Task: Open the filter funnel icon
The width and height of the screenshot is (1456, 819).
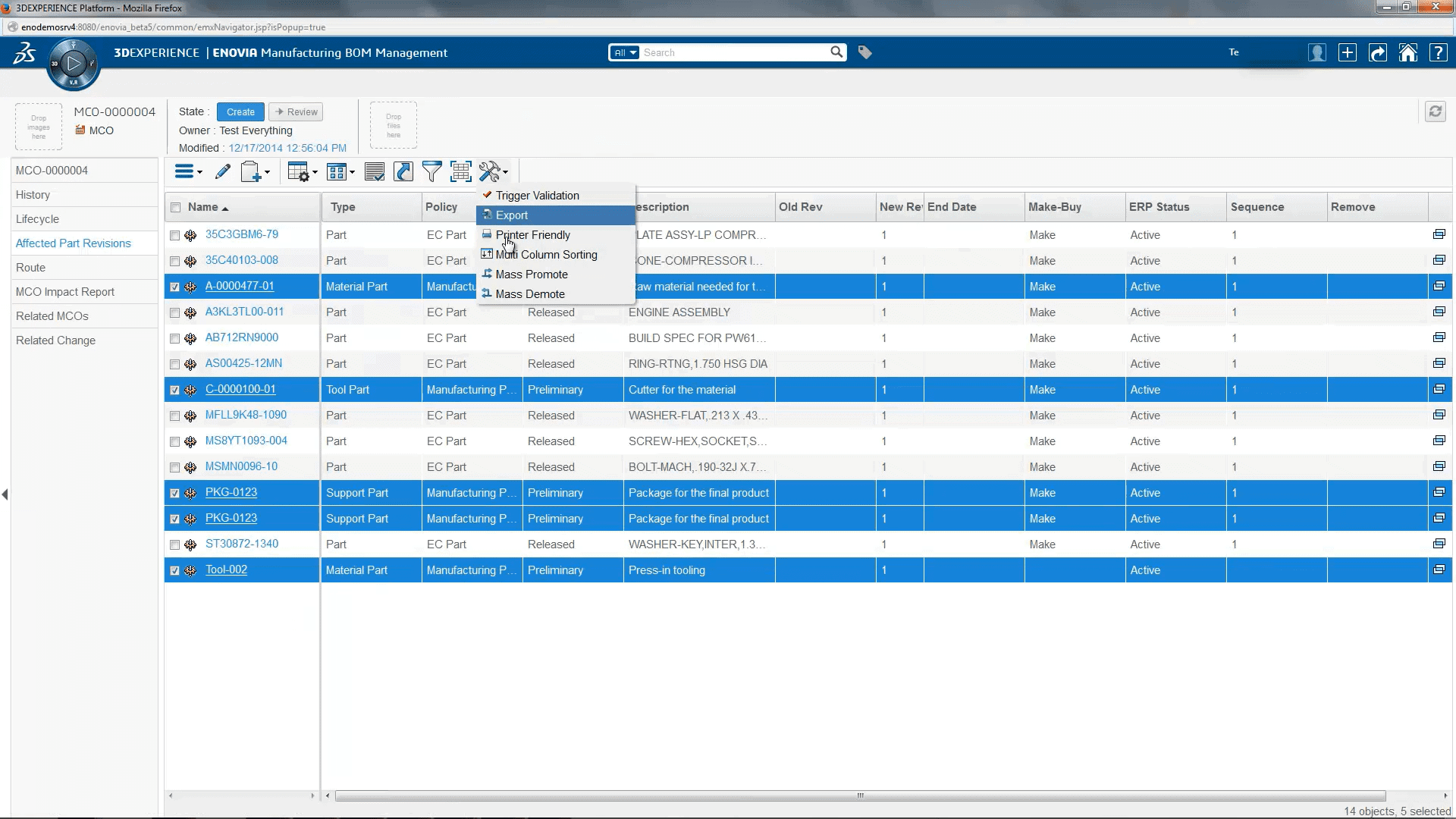Action: tap(431, 172)
